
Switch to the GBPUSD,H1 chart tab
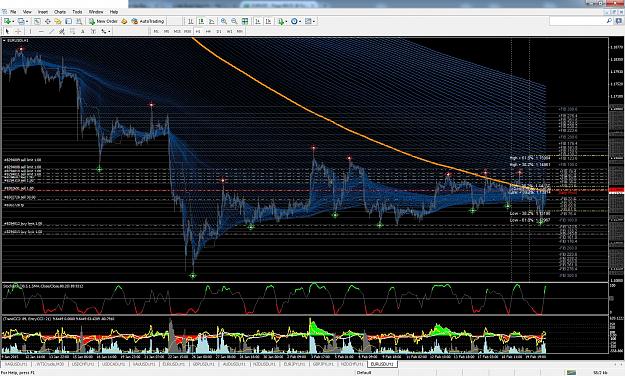[204, 364]
